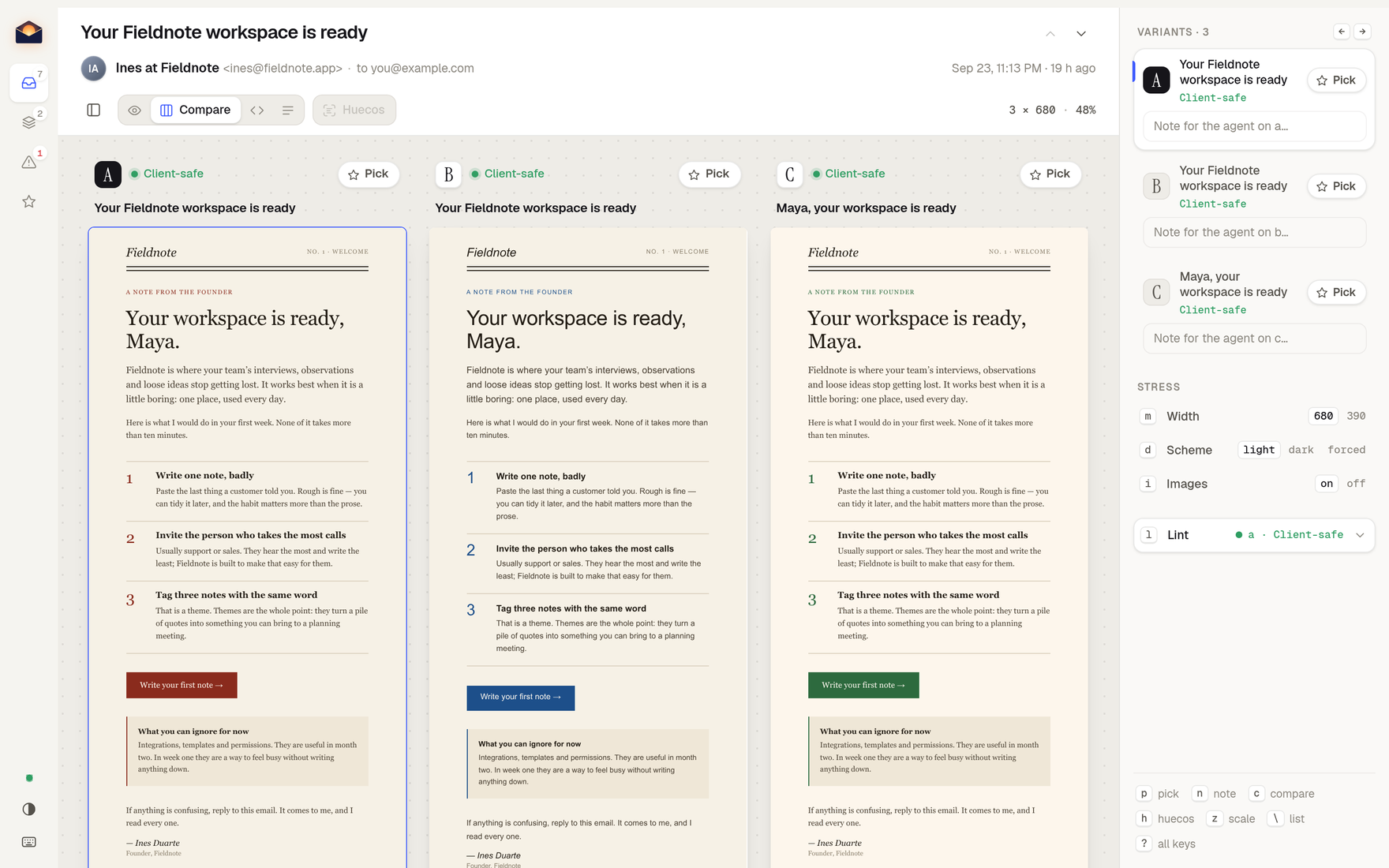This screenshot has width=1389, height=868.
Task: Expand the Lint results dropdown
Action: click(x=1255, y=535)
